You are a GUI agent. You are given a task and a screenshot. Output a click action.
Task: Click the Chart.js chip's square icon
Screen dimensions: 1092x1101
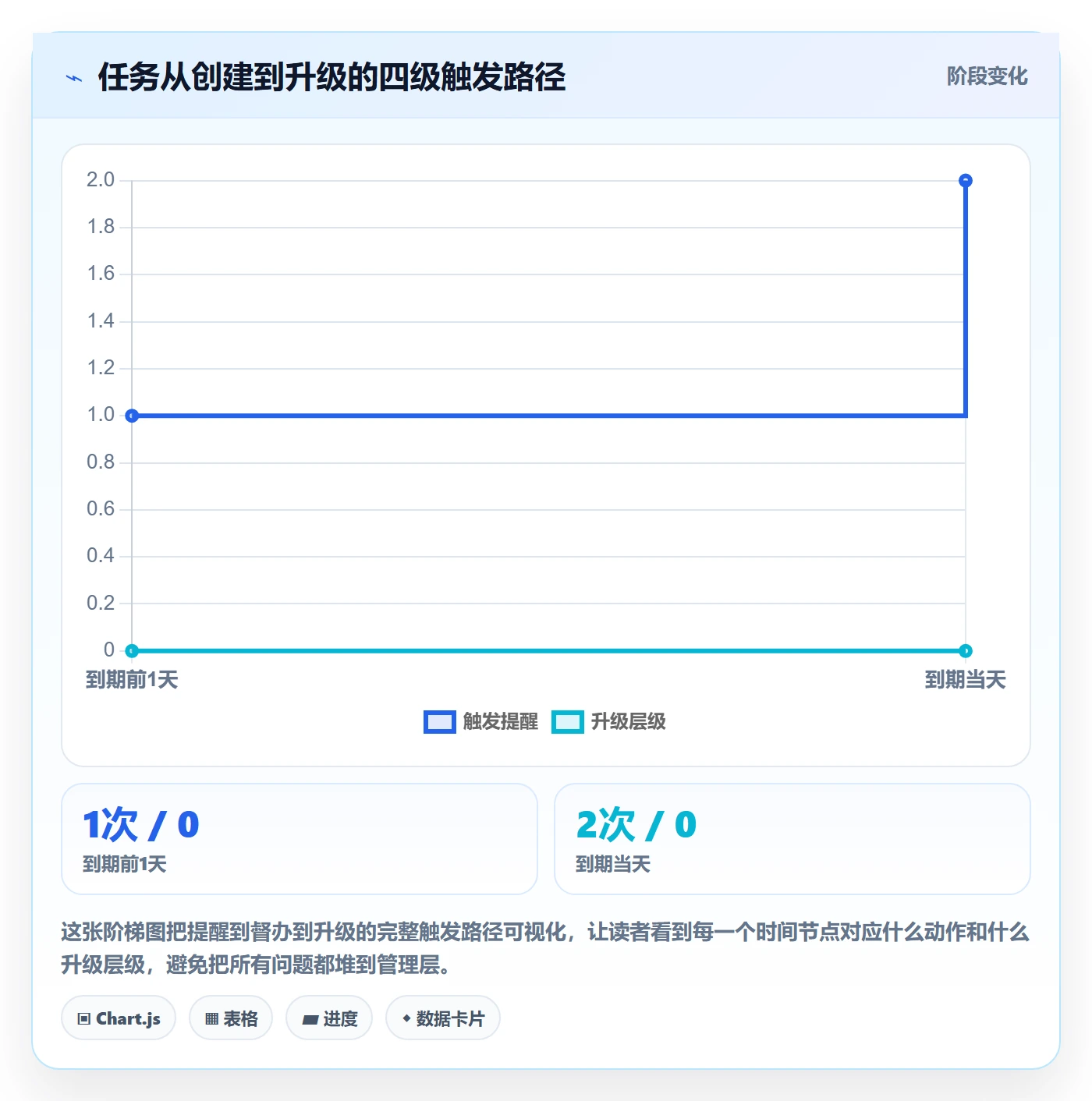84,1018
